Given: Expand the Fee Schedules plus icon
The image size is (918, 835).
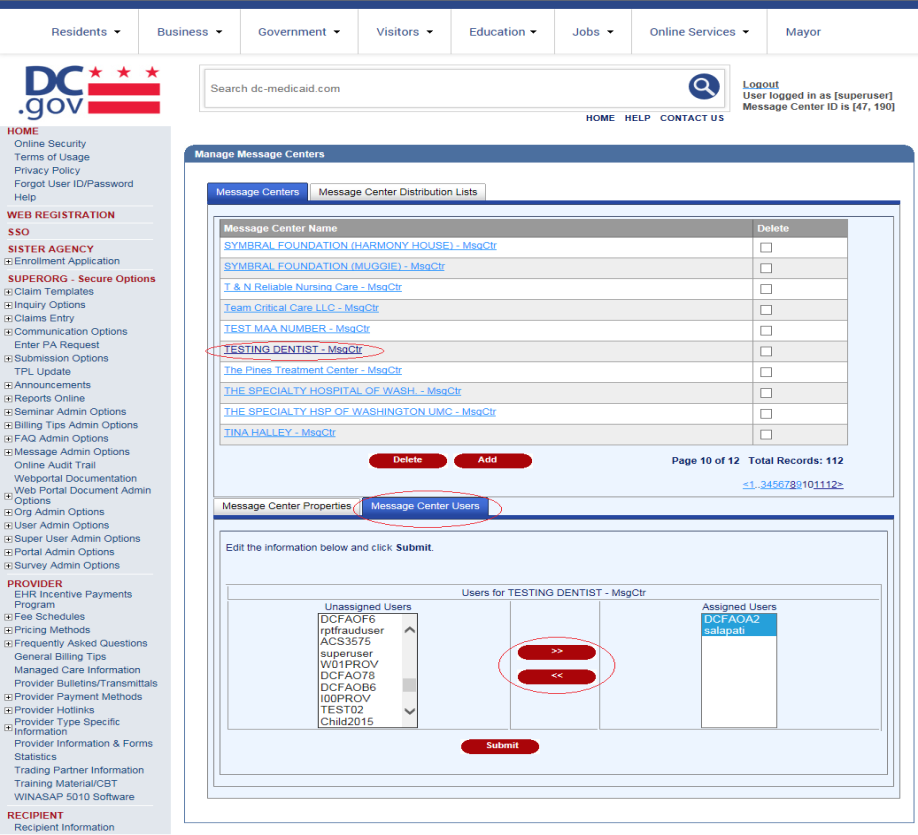Looking at the screenshot, I should tap(8, 617).
